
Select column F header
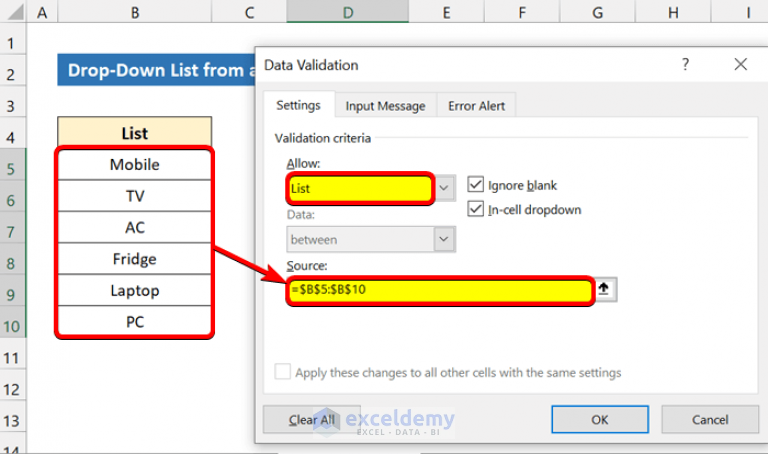click(x=522, y=12)
